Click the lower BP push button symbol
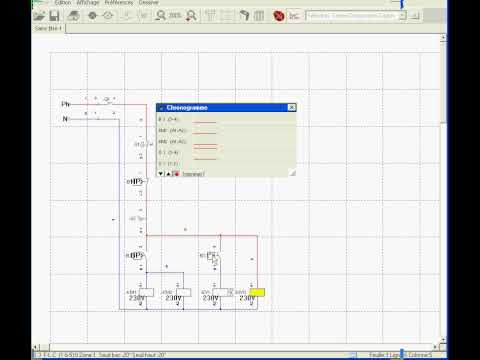The image size is (480, 360). click(x=135, y=256)
